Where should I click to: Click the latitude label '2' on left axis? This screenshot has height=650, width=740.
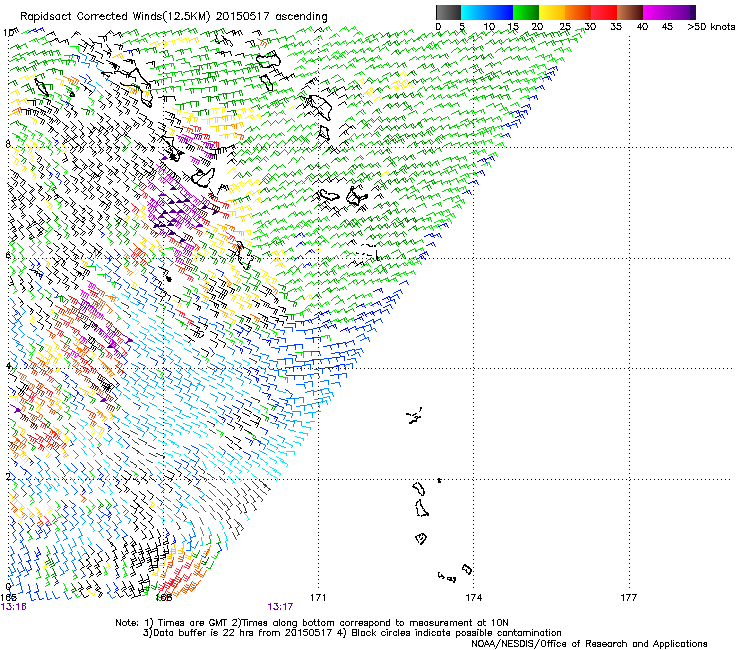point(8,477)
